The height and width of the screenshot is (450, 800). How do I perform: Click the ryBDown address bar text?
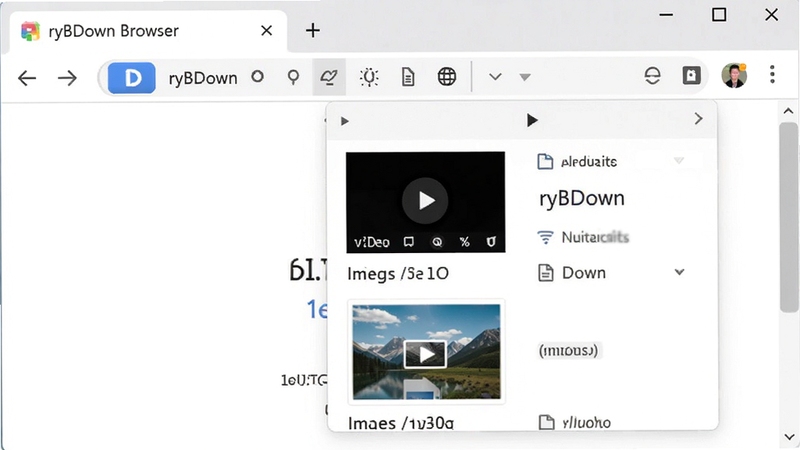(203, 78)
